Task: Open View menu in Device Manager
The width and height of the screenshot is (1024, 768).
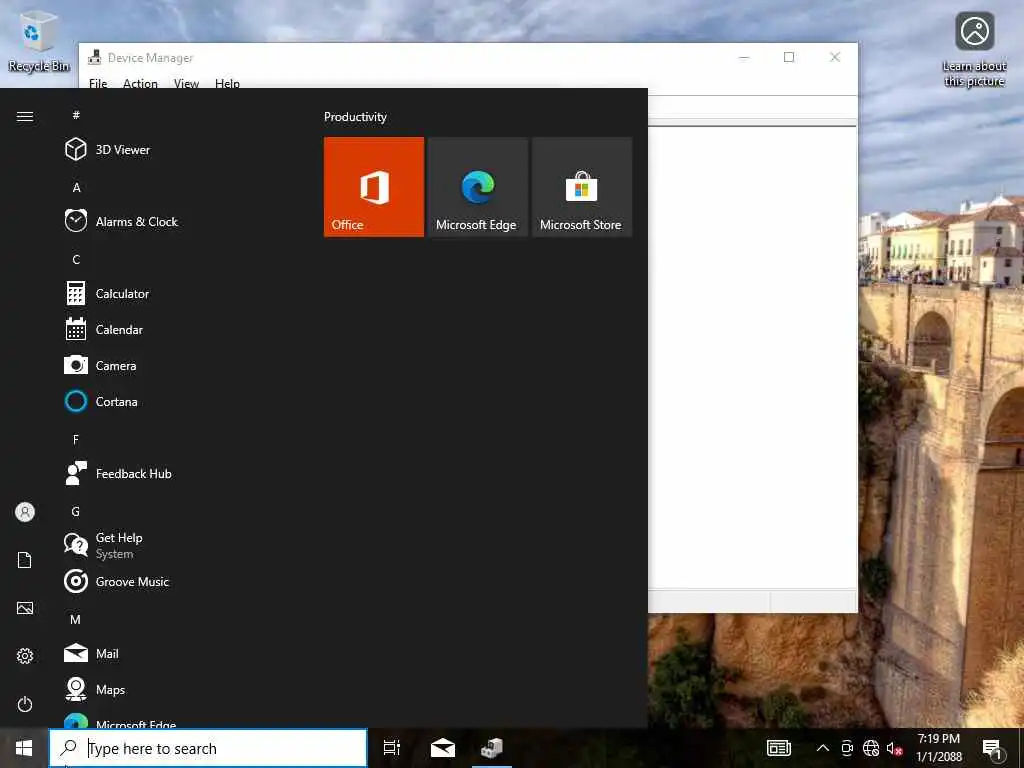Action: 186,83
